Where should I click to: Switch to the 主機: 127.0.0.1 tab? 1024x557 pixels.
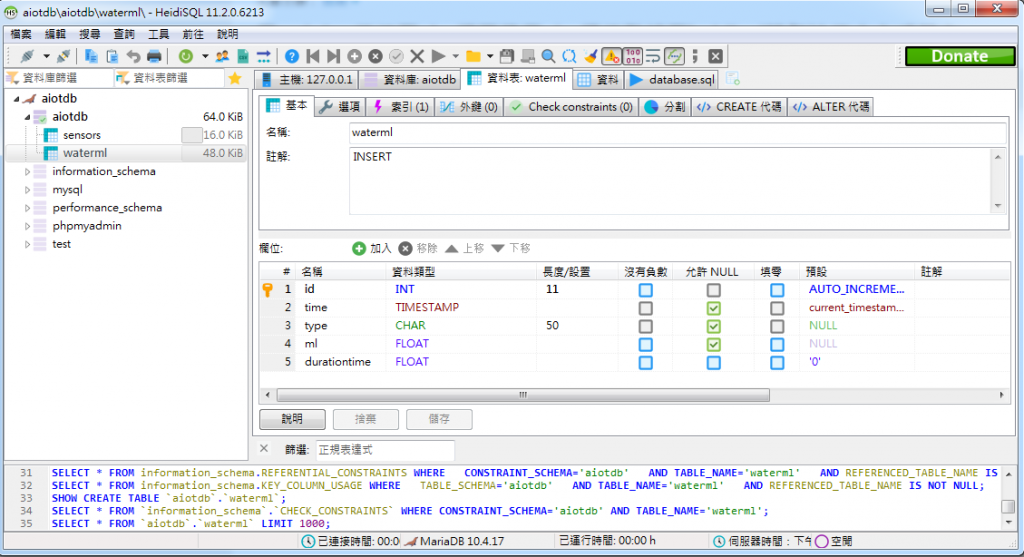(307, 80)
